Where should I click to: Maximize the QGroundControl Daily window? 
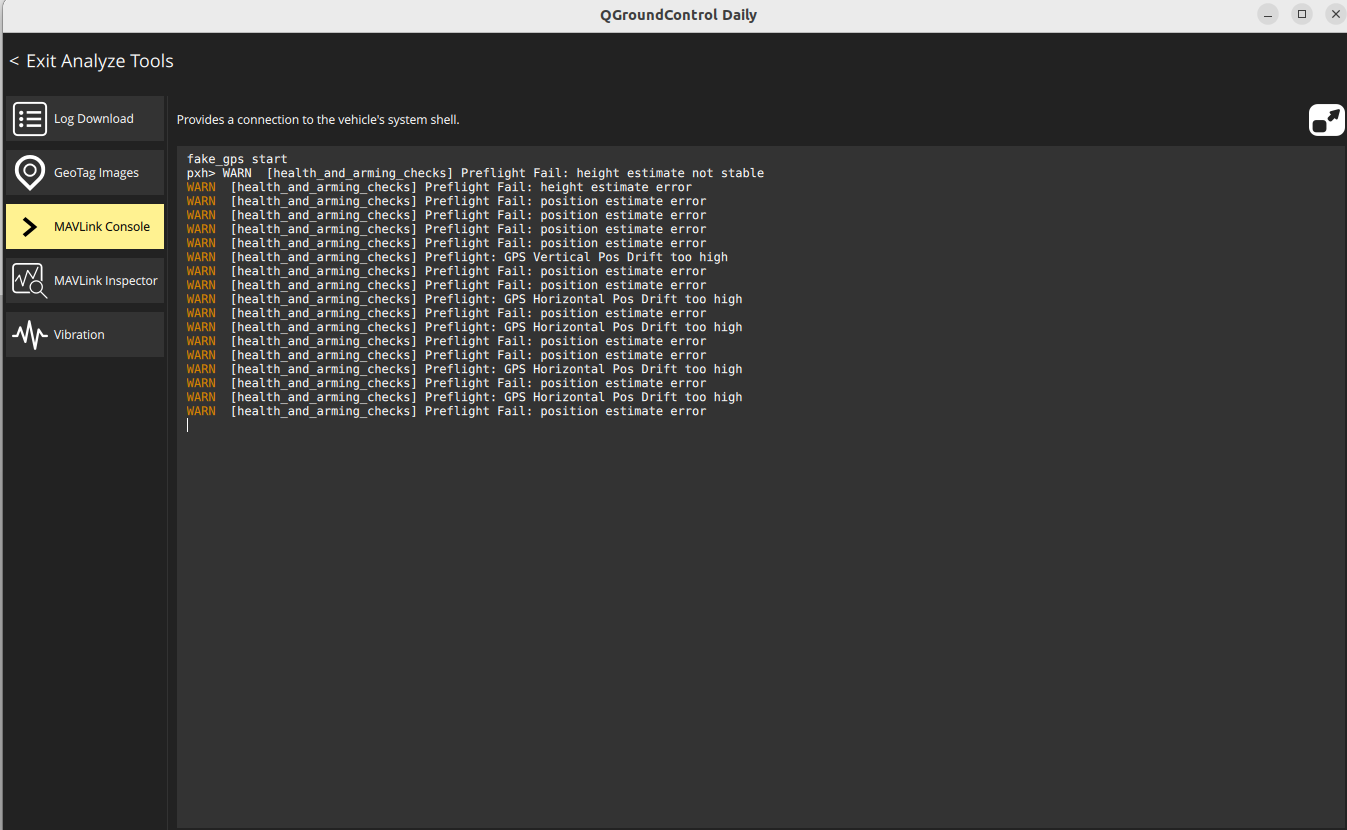pos(1301,14)
